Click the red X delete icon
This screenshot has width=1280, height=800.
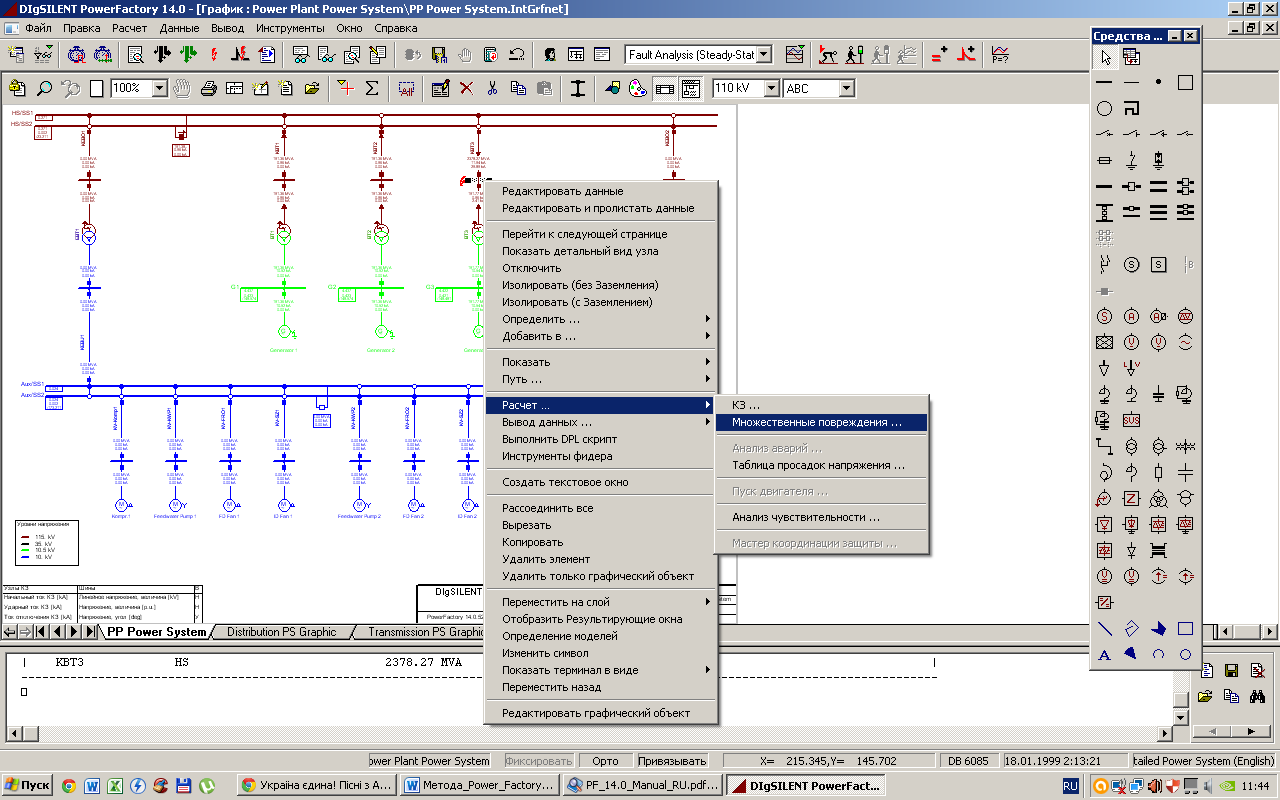click(x=466, y=88)
